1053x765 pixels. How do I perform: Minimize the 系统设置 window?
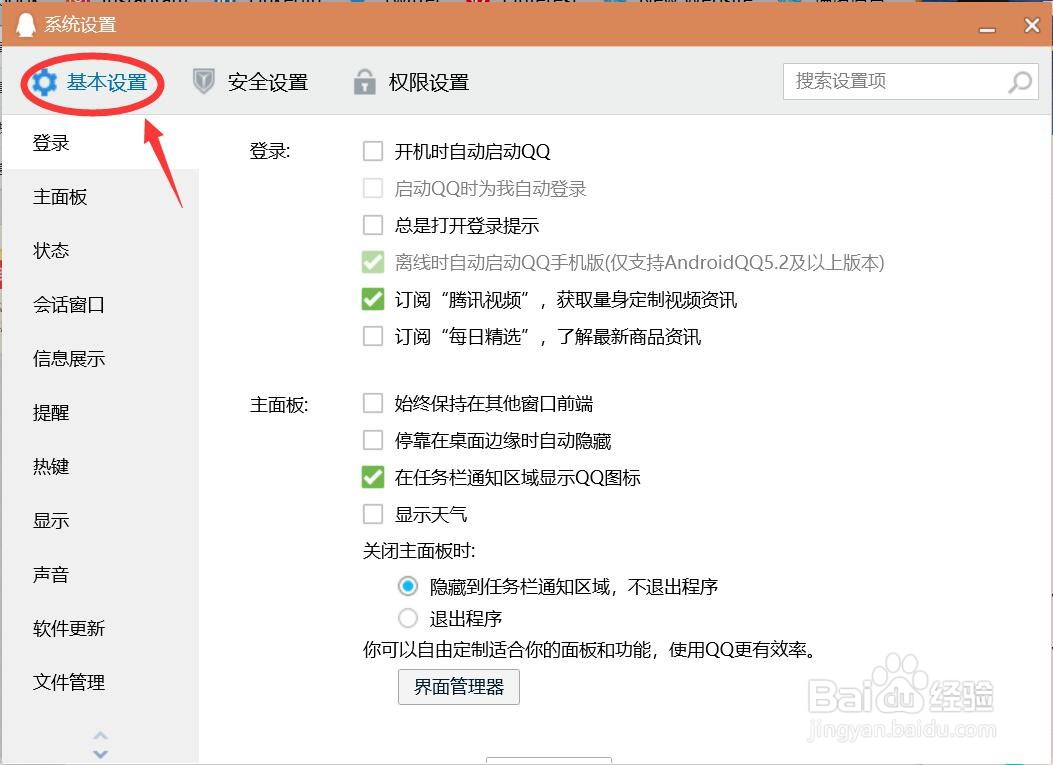coord(987,28)
